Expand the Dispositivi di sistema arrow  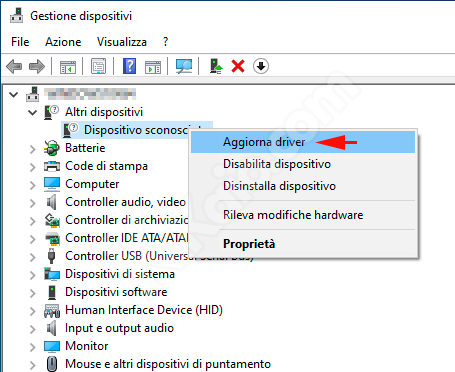32,275
